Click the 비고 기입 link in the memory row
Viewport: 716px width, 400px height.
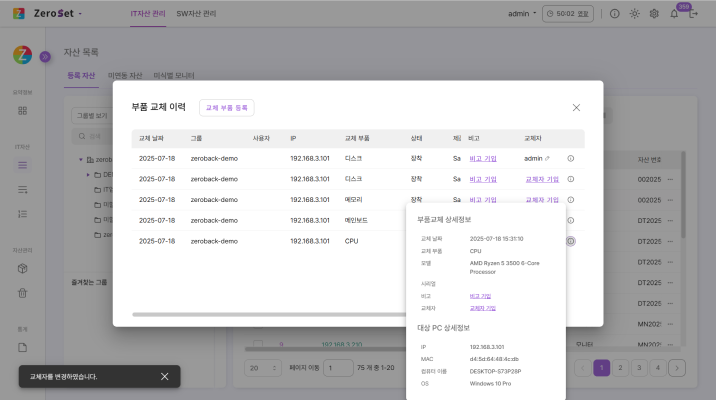click(482, 199)
